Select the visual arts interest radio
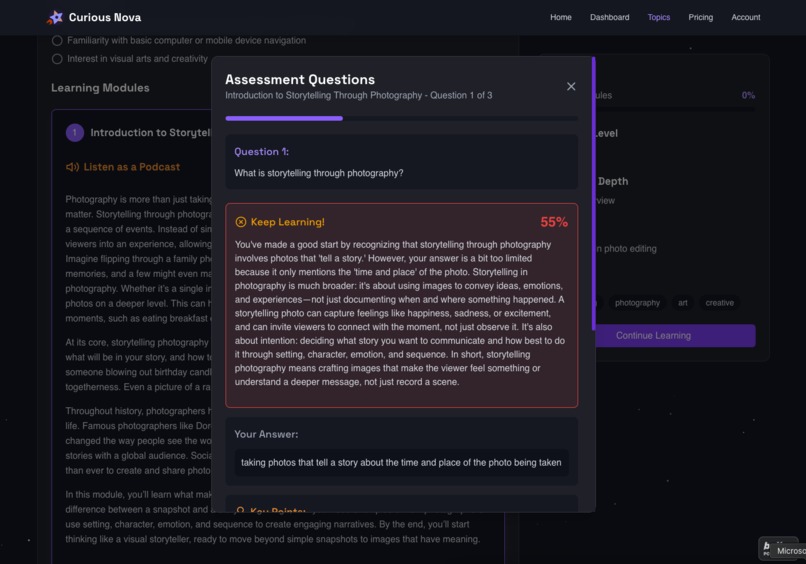The image size is (806, 564). [x=57, y=59]
